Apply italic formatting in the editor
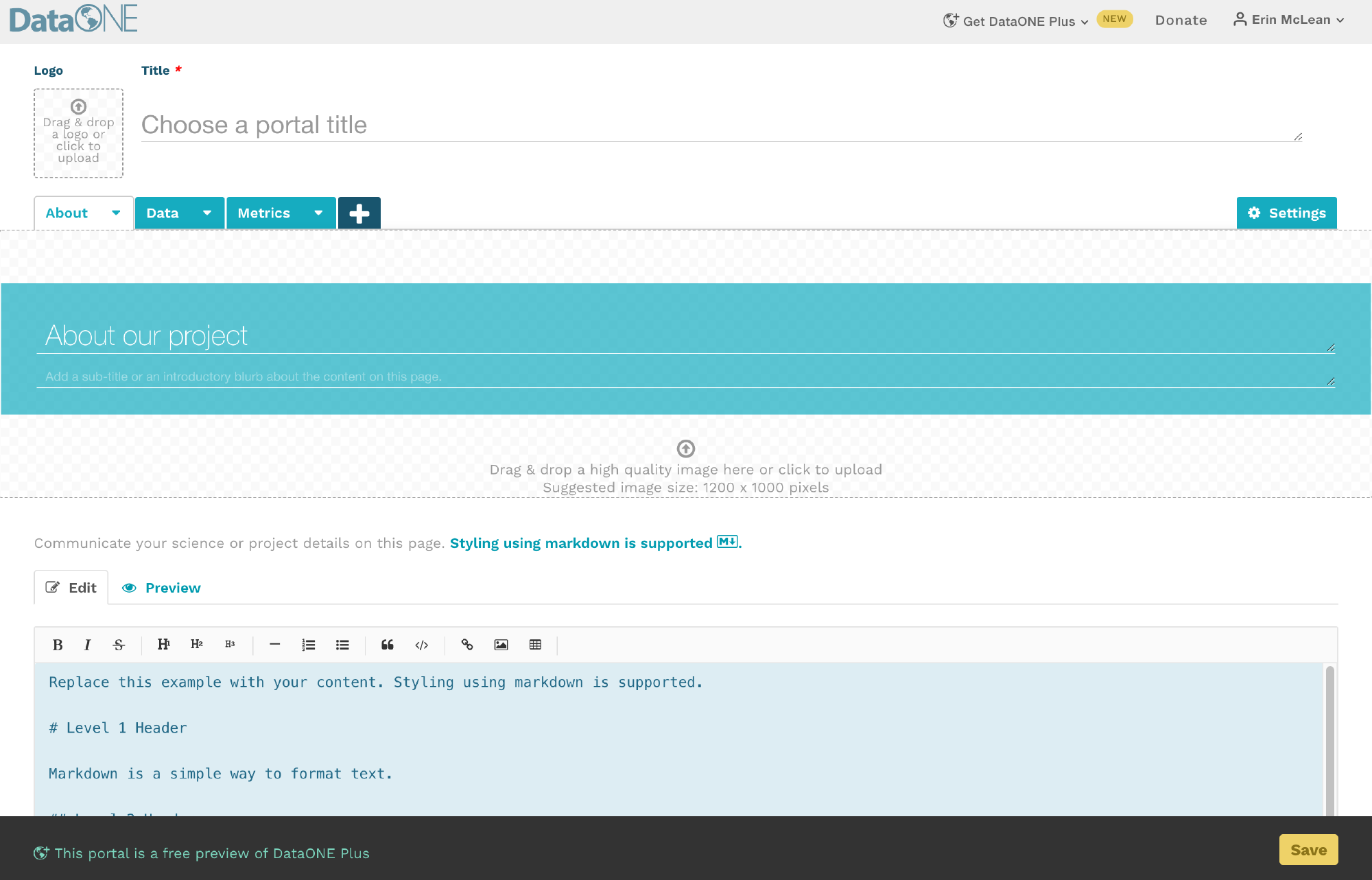Viewport: 1372px width, 880px height. coord(87,645)
